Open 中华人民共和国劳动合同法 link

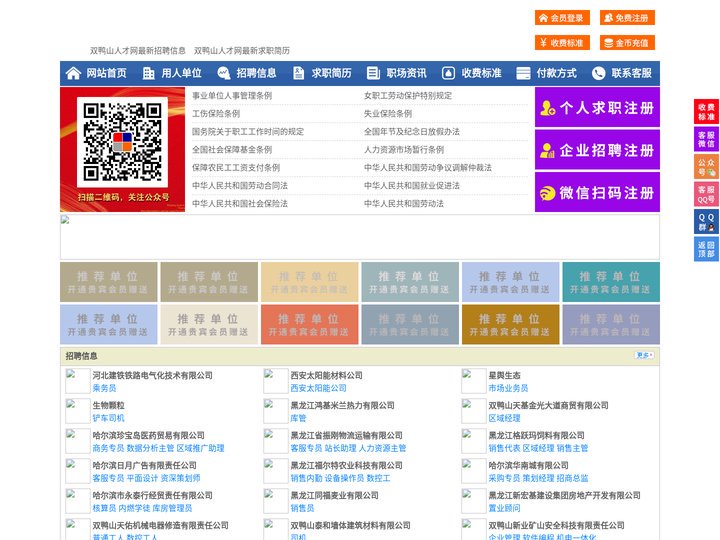click(x=240, y=185)
